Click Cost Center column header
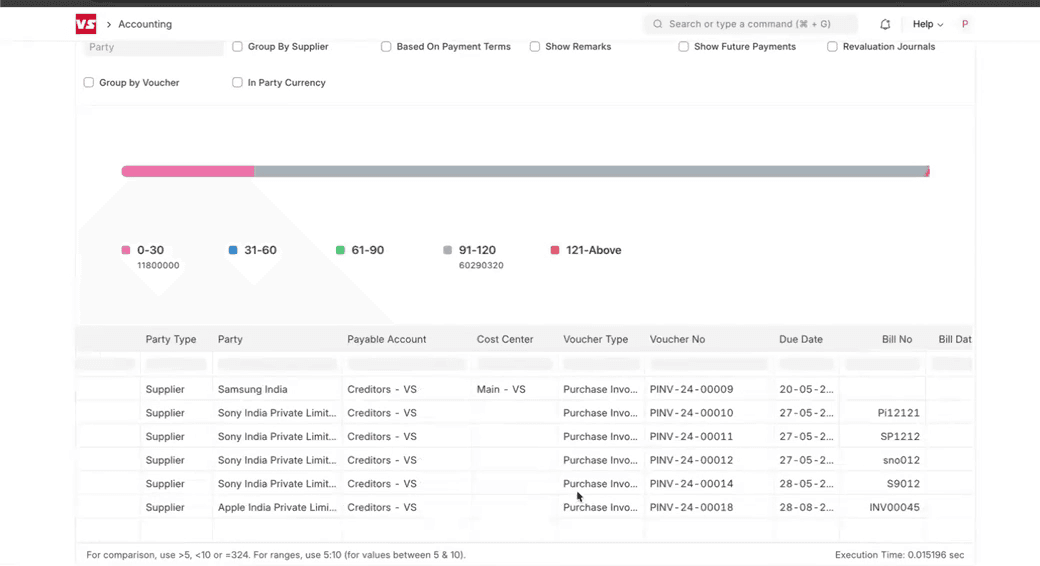 (505, 339)
